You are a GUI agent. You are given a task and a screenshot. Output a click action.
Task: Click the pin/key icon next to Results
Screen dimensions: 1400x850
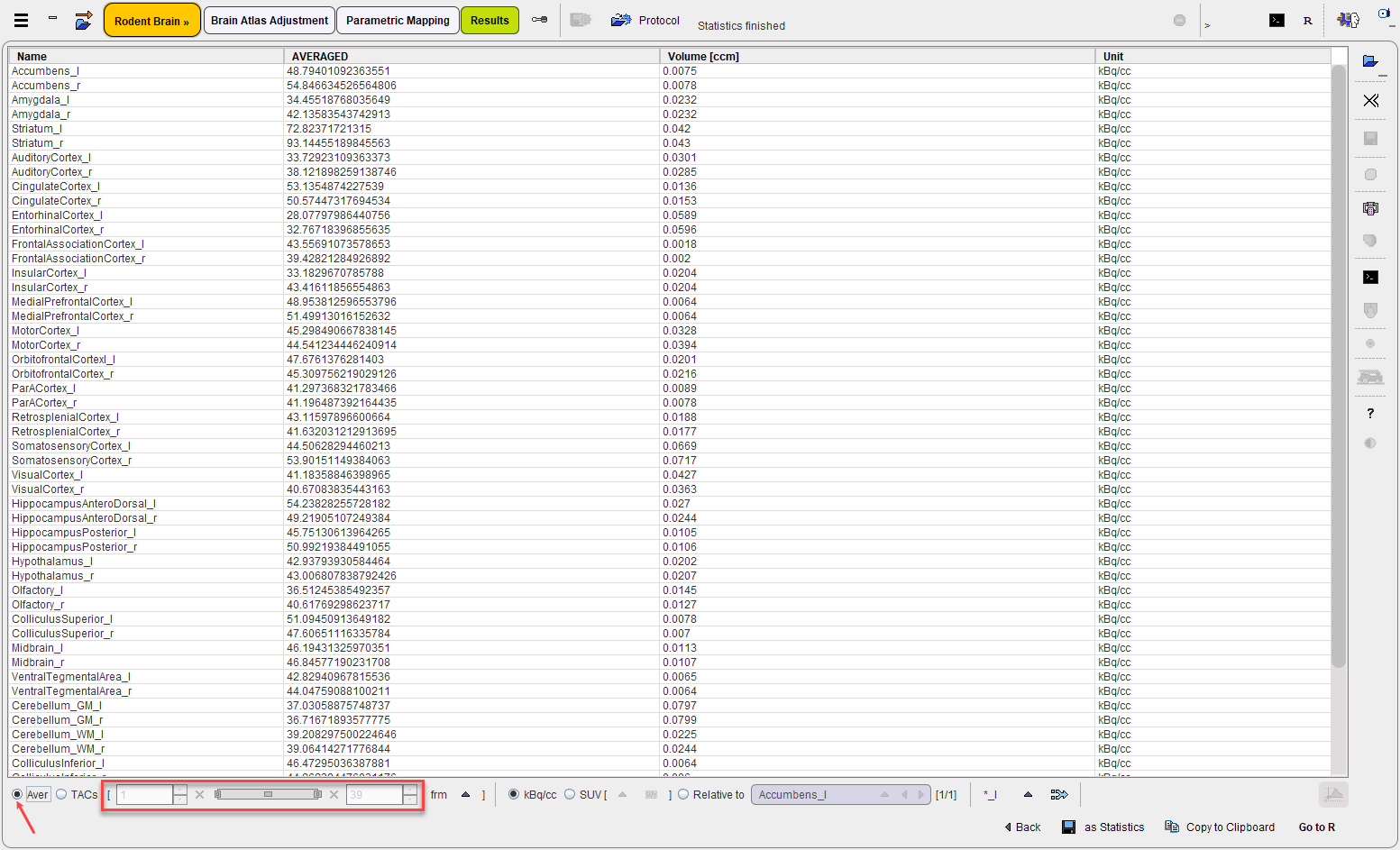pos(539,20)
